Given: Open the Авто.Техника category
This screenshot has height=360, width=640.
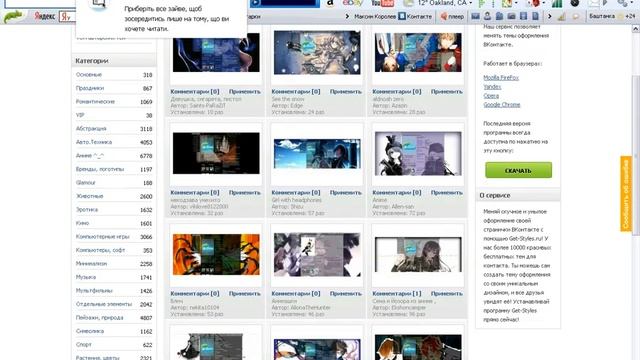Looking at the screenshot, I should tap(94, 142).
